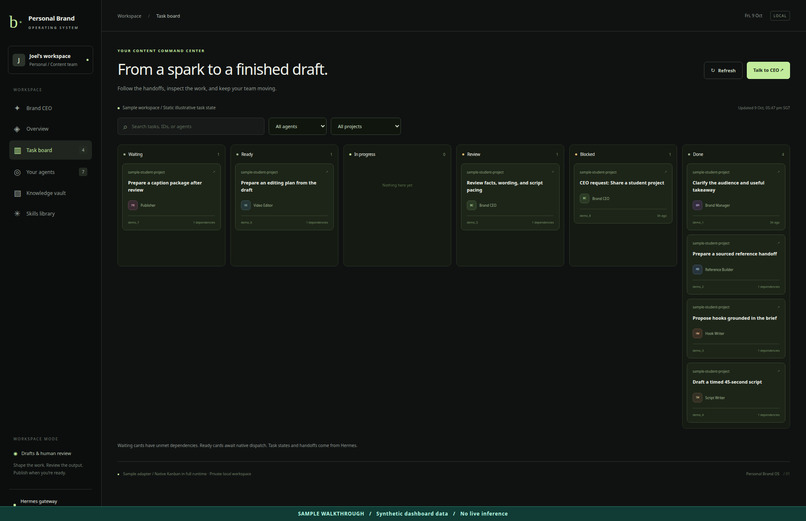Click the Publisher agent avatar on caption card
The width and height of the screenshot is (806, 521).
[x=133, y=205]
